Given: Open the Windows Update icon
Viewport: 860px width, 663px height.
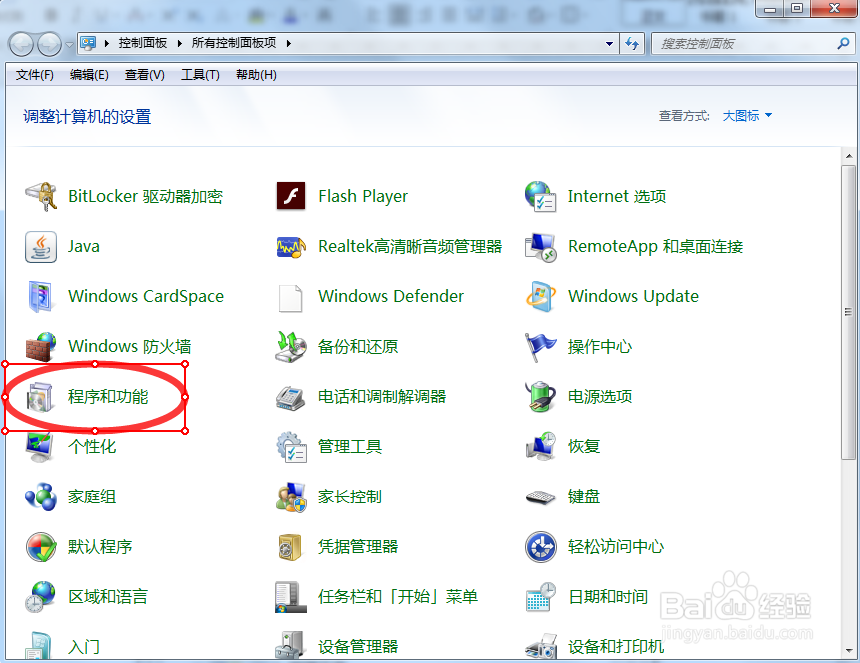Looking at the screenshot, I should click(541, 297).
